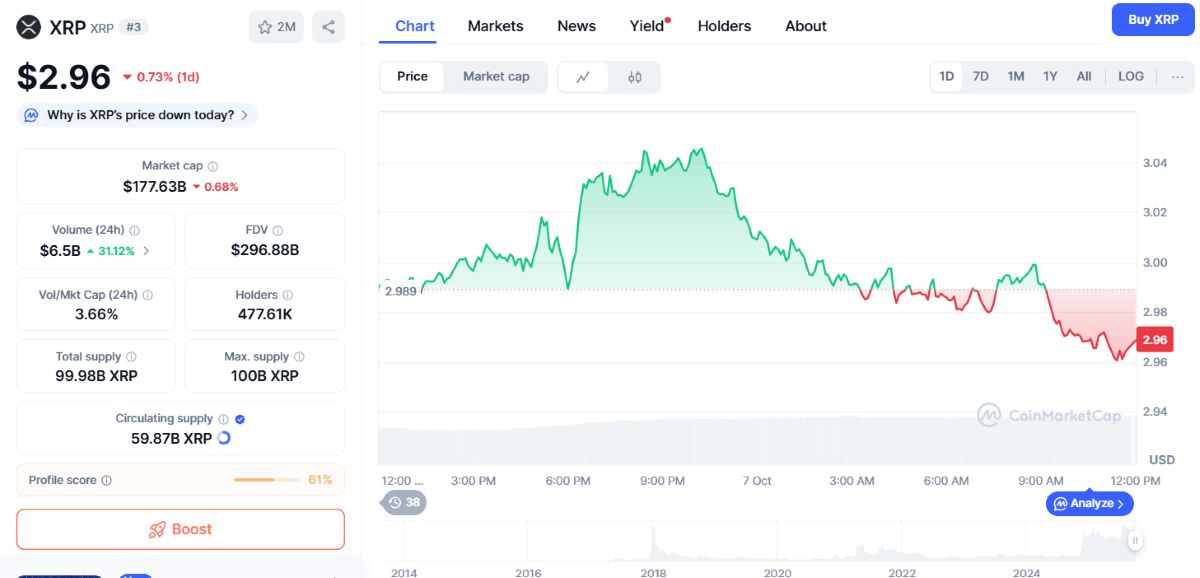Select the 1Y time range
This screenshot has width=1200, height=578.
click(1050, 76)
